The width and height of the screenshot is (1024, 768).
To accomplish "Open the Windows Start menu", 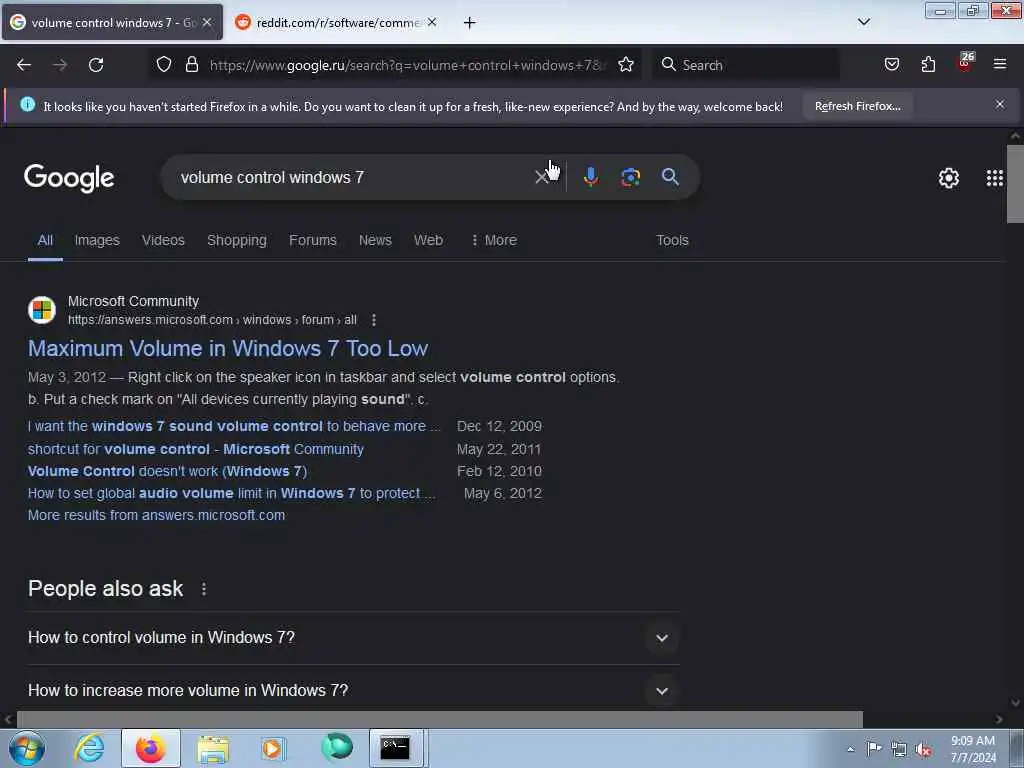I will point(27,748).
